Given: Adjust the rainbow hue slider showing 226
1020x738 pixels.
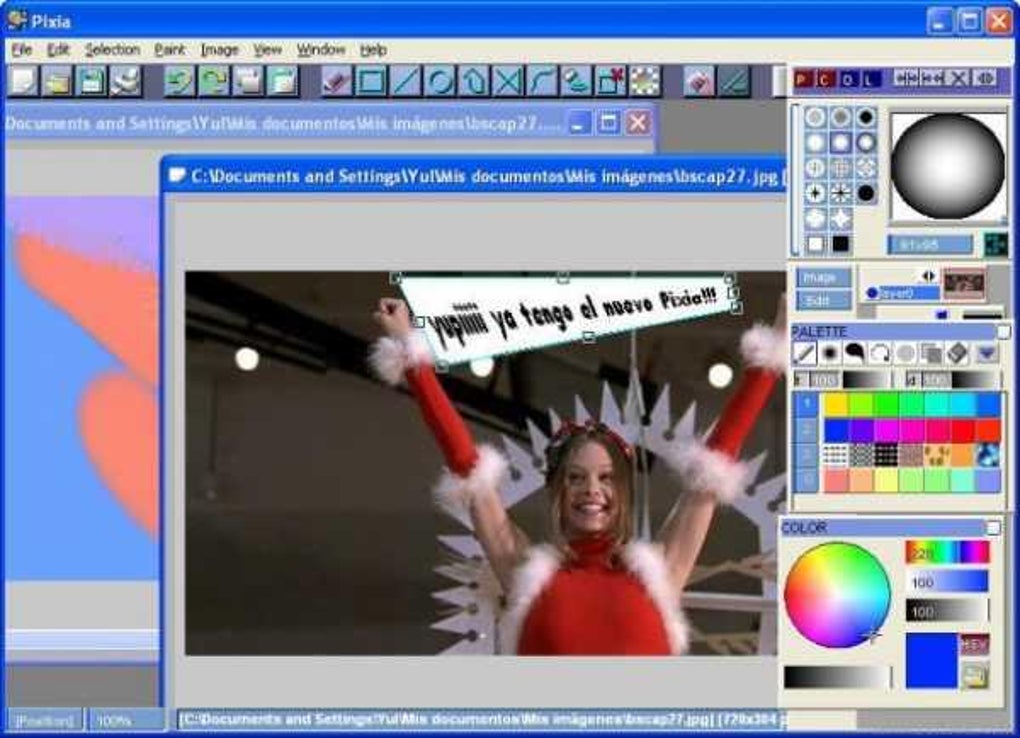Looking at the screenshot, I should pyautogui.click(x=947, y=553).
